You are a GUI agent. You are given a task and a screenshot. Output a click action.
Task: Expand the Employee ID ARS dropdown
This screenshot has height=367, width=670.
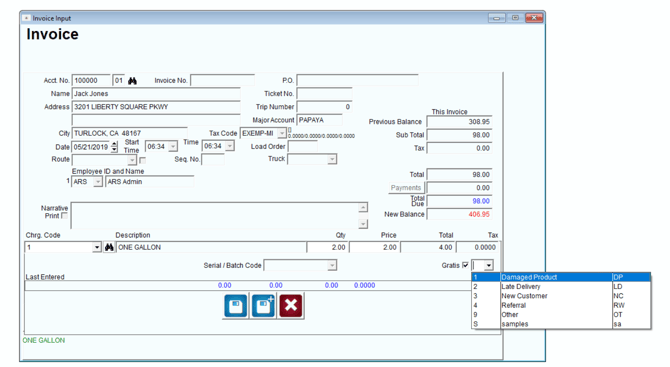pos(98,182)
